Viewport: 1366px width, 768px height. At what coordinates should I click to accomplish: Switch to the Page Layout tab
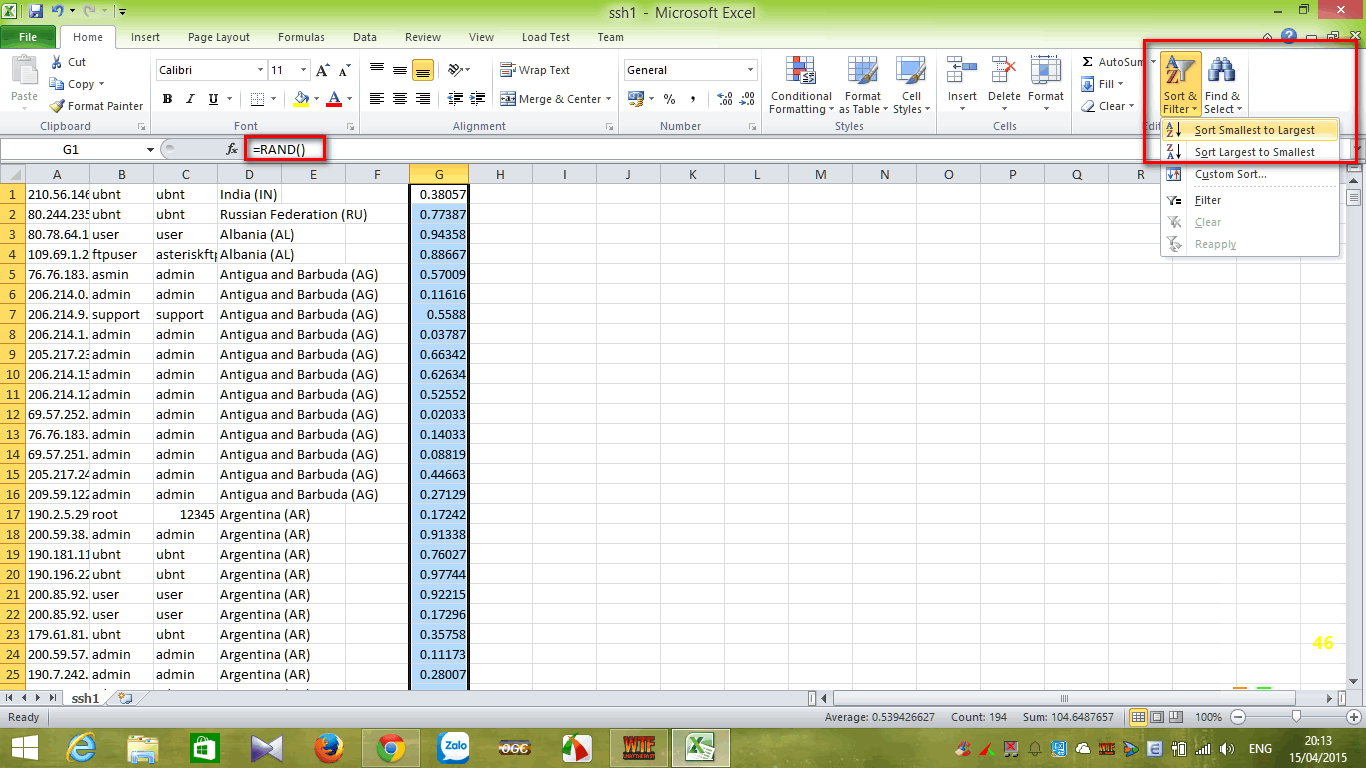click(219, 37)
